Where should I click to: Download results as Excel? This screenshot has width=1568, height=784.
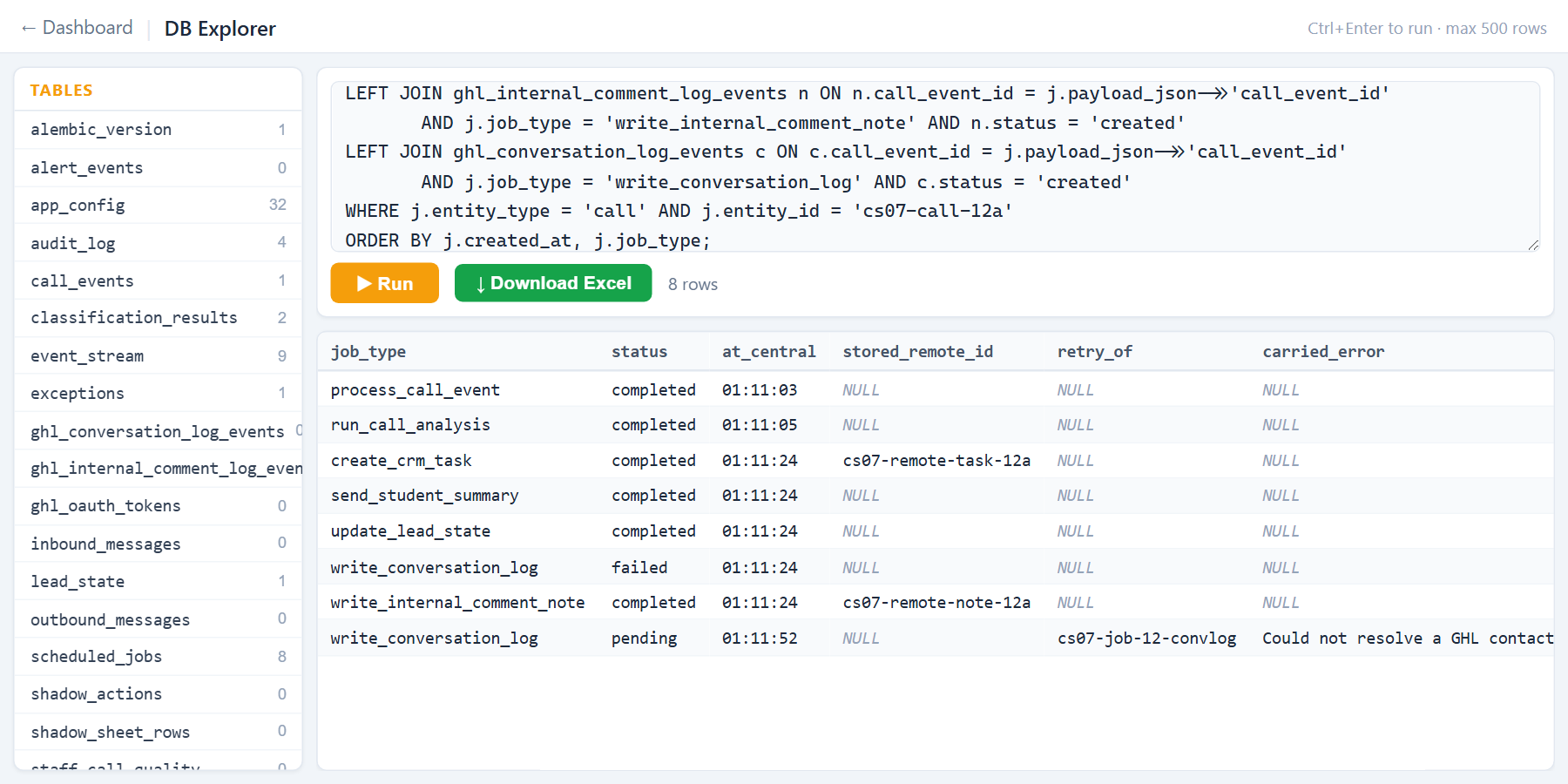click(553, 283)
